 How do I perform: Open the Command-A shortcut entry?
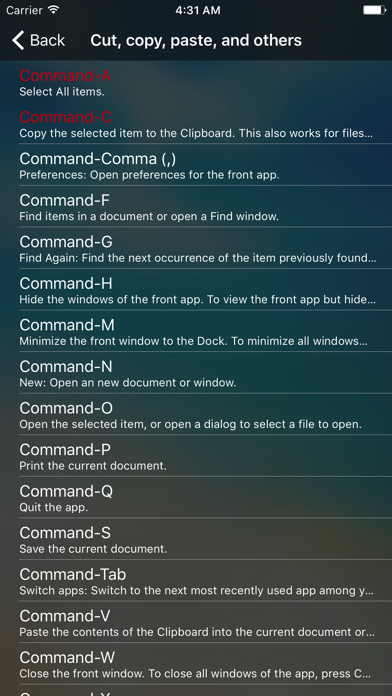[x=196, y=82]
